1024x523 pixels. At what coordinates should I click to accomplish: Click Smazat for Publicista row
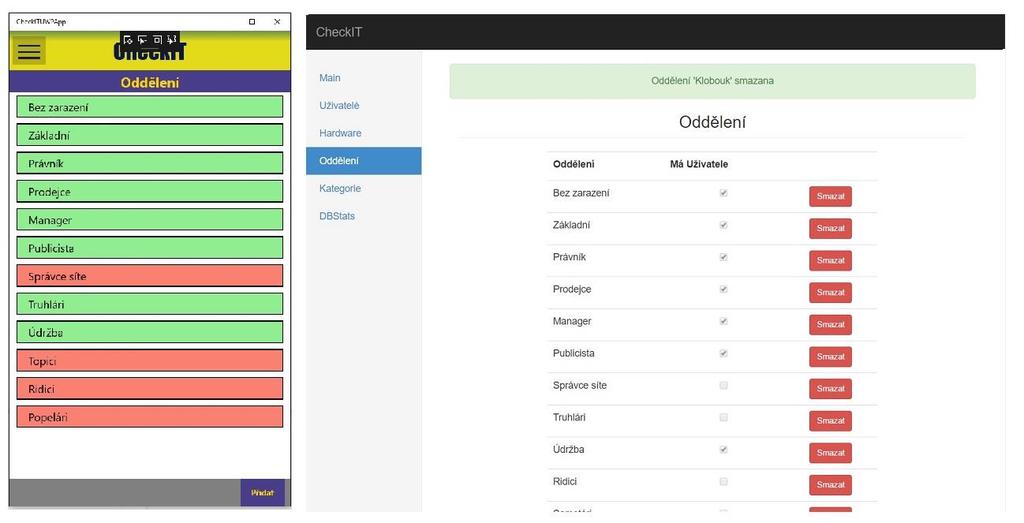point(830,357)
